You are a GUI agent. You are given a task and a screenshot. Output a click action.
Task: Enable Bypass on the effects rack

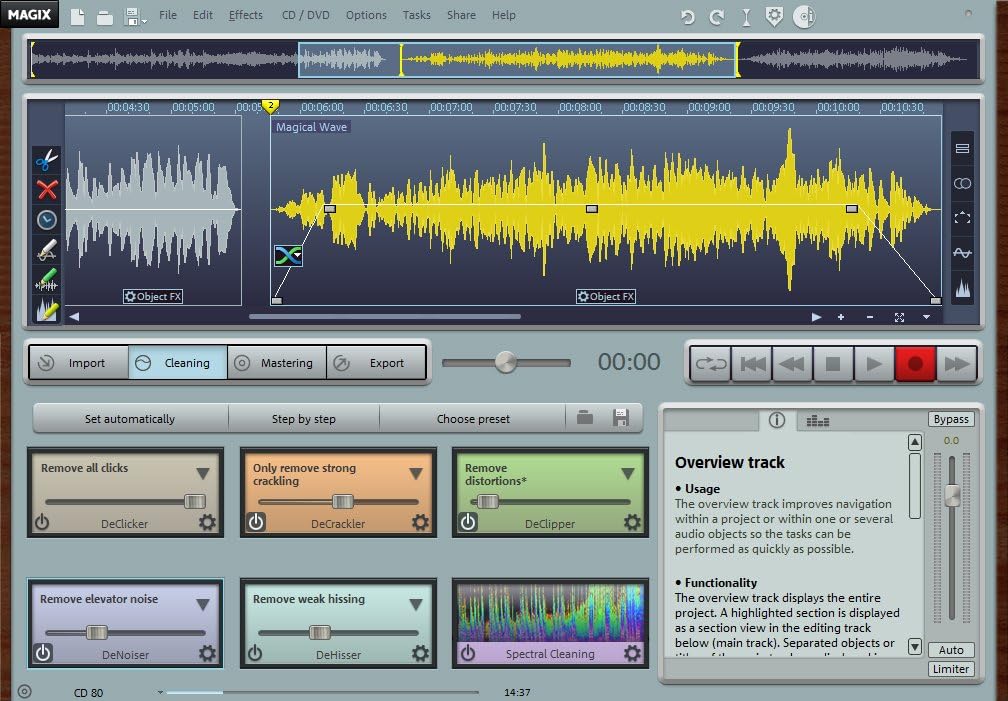coord(950,419)
